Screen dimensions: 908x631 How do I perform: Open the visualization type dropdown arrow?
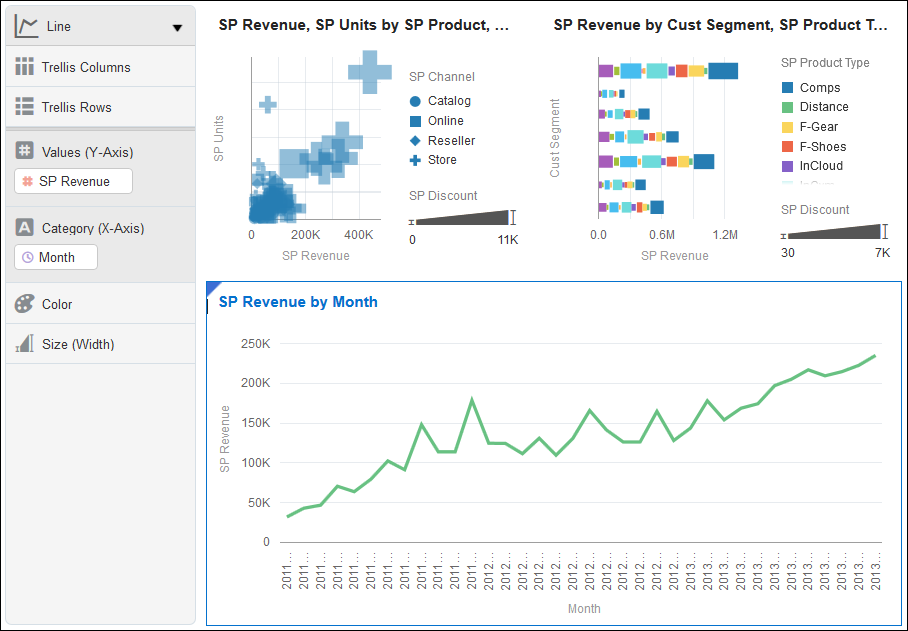(x=177, y=28)
